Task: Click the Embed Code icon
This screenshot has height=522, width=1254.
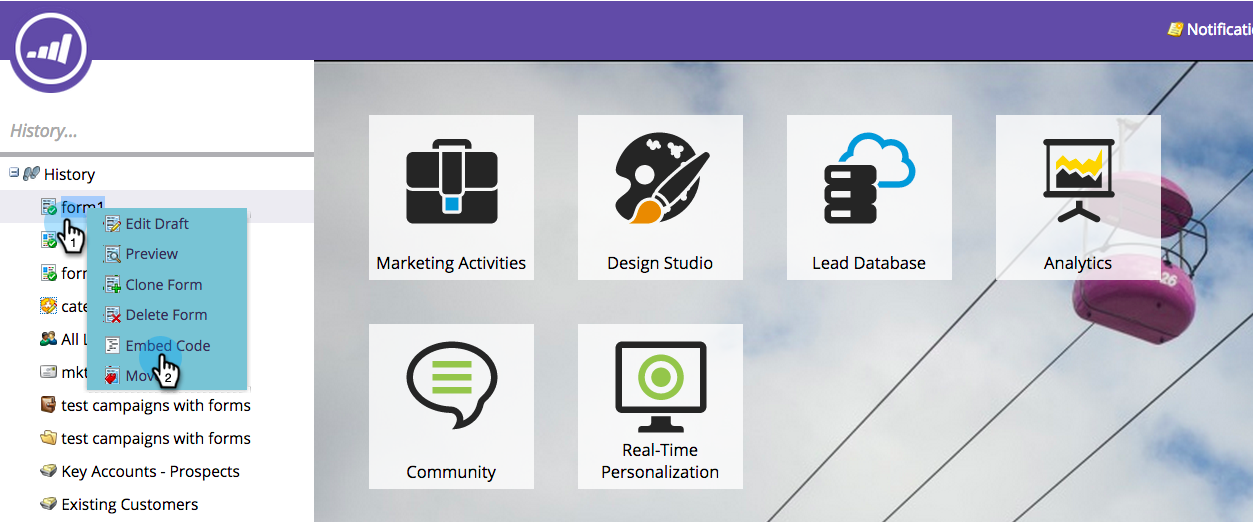Action: [x=112, y=346]
